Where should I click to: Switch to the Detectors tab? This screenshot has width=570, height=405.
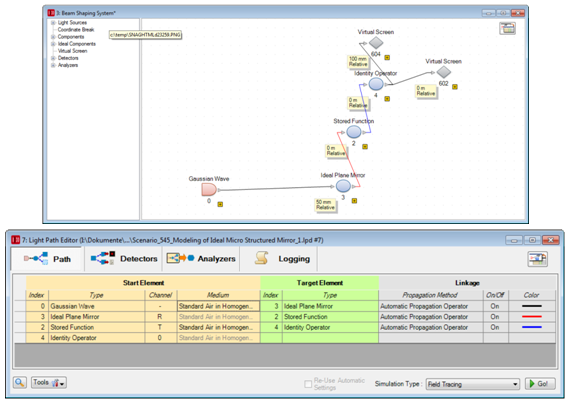[x=124, y=259]
